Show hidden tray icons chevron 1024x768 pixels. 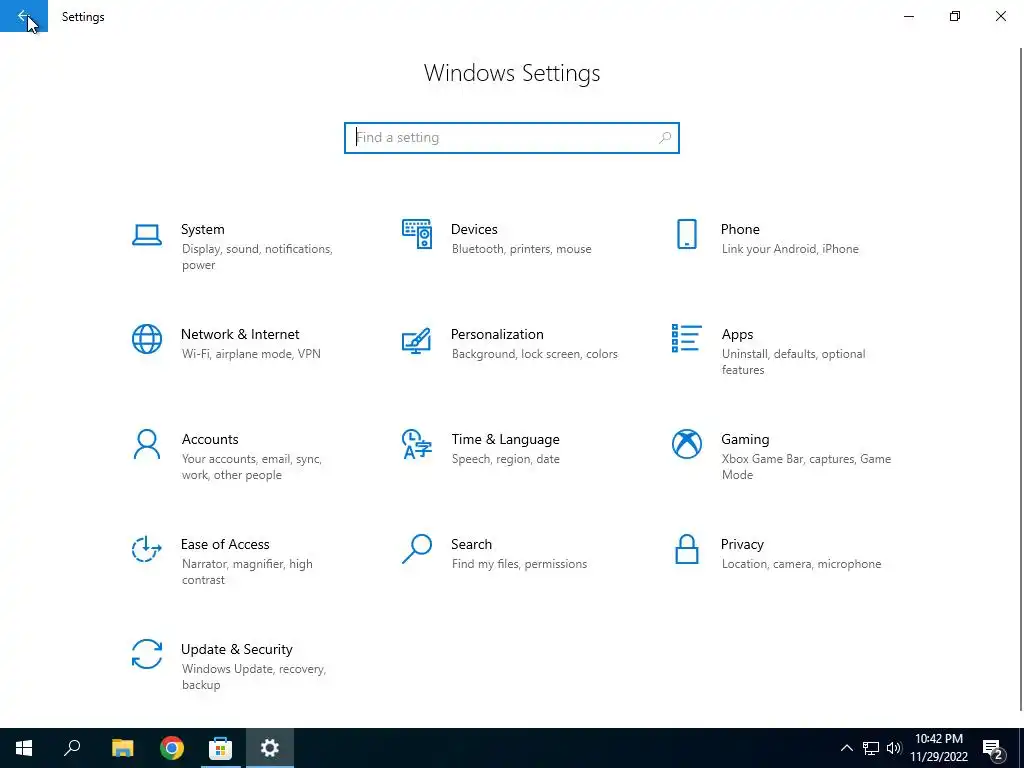846,748
